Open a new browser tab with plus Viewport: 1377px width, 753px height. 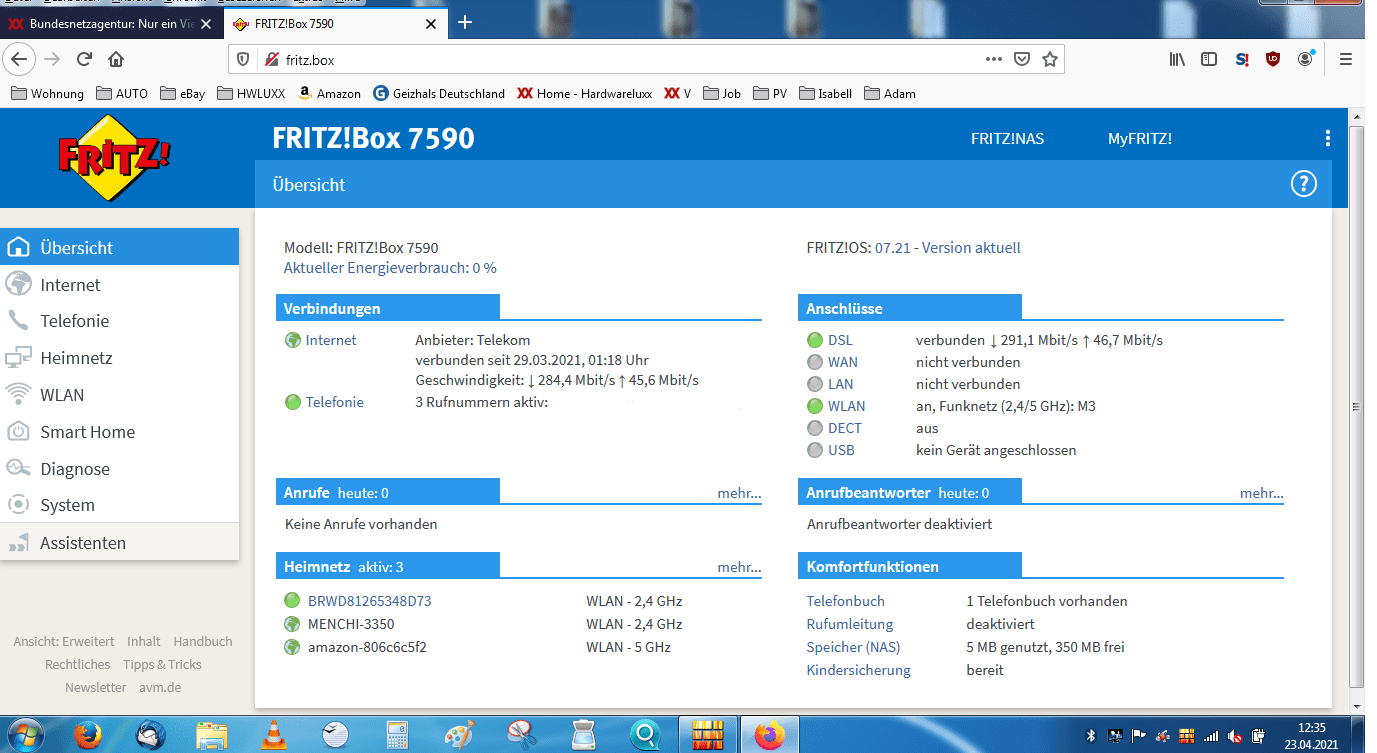pos(464,22)
